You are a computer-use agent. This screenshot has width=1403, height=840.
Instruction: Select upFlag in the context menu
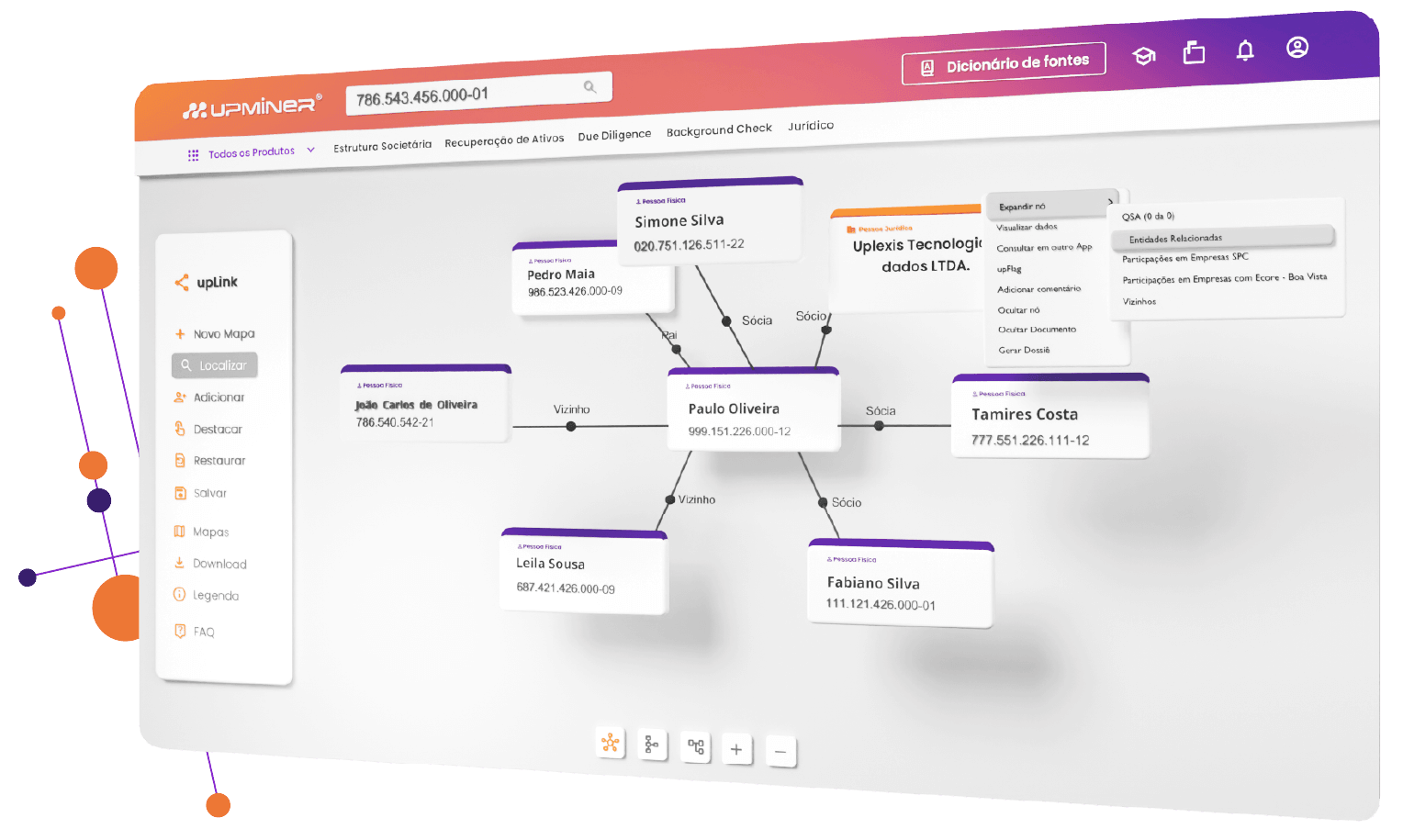[x=1009, y=269]
